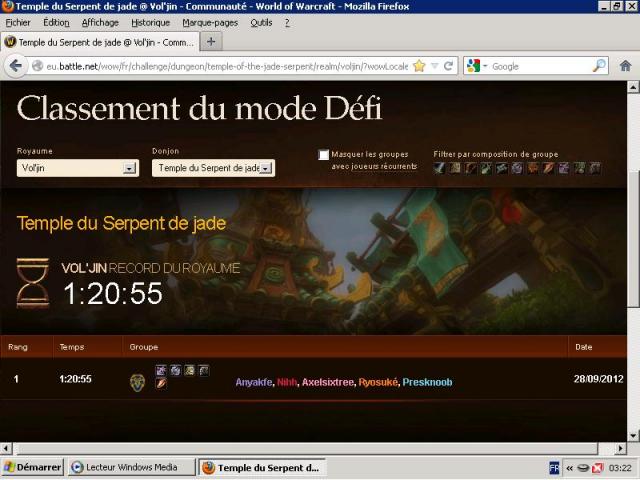Toggle the eighth class filter icon with staff

point(548,168)
